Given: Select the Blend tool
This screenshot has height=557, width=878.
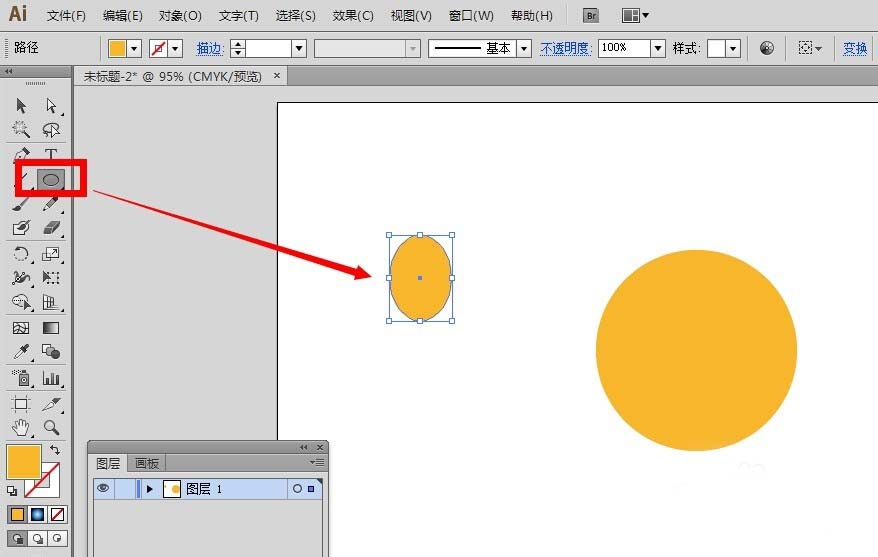Looking at the screenshot, I should point(51,352).
